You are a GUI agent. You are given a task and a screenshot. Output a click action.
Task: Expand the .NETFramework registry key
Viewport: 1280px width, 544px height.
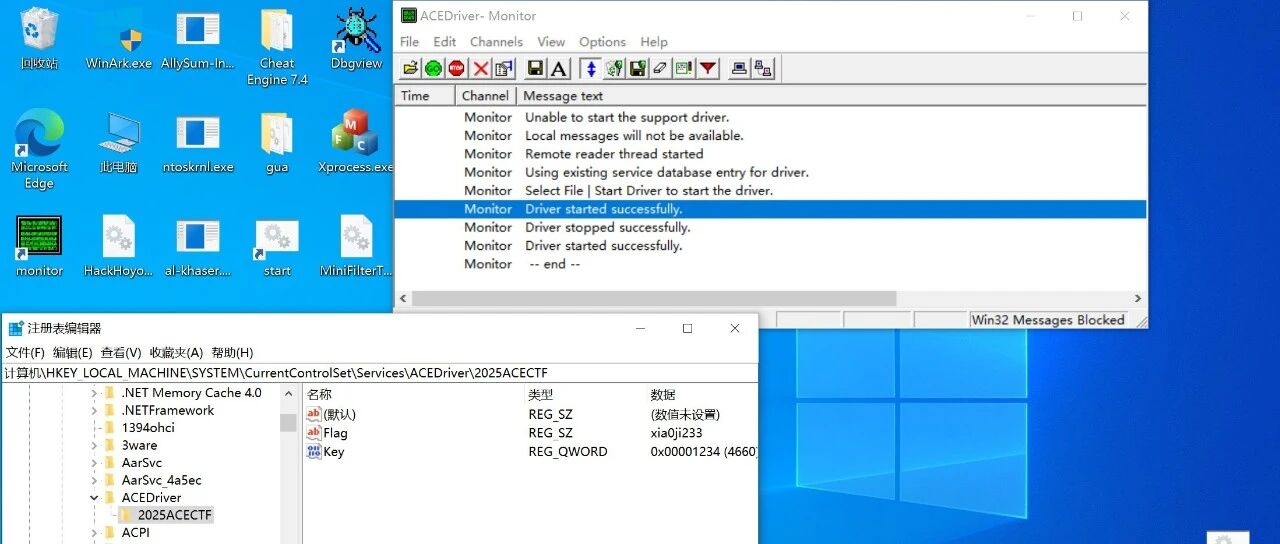[95, 410]
